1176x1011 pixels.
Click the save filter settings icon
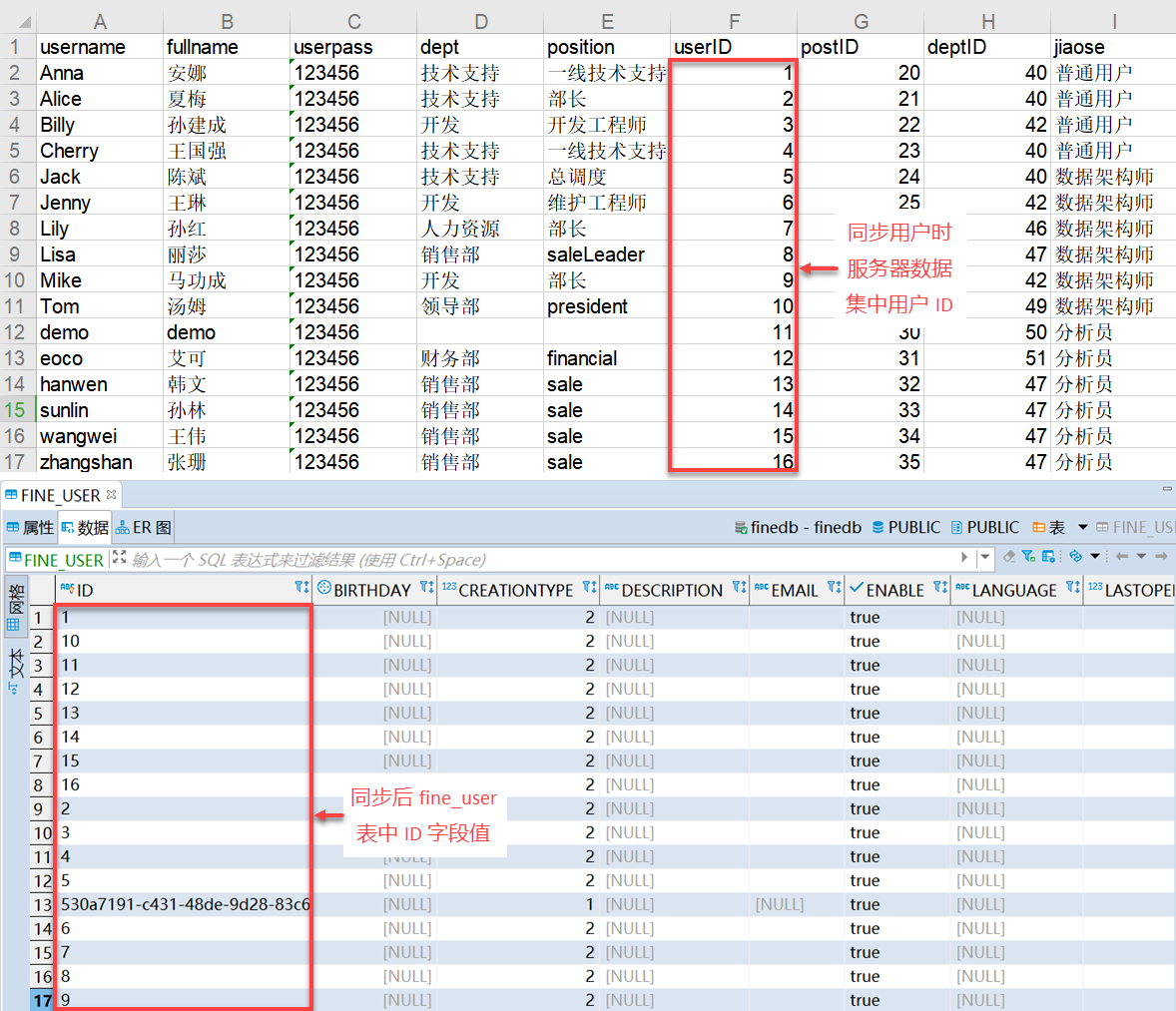tap(1048, 557)
